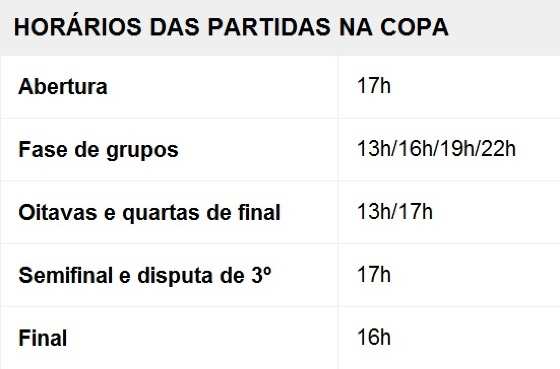560x369 pixels.
Task: Select the Fase de grupos label
Action: coord(99,150)
